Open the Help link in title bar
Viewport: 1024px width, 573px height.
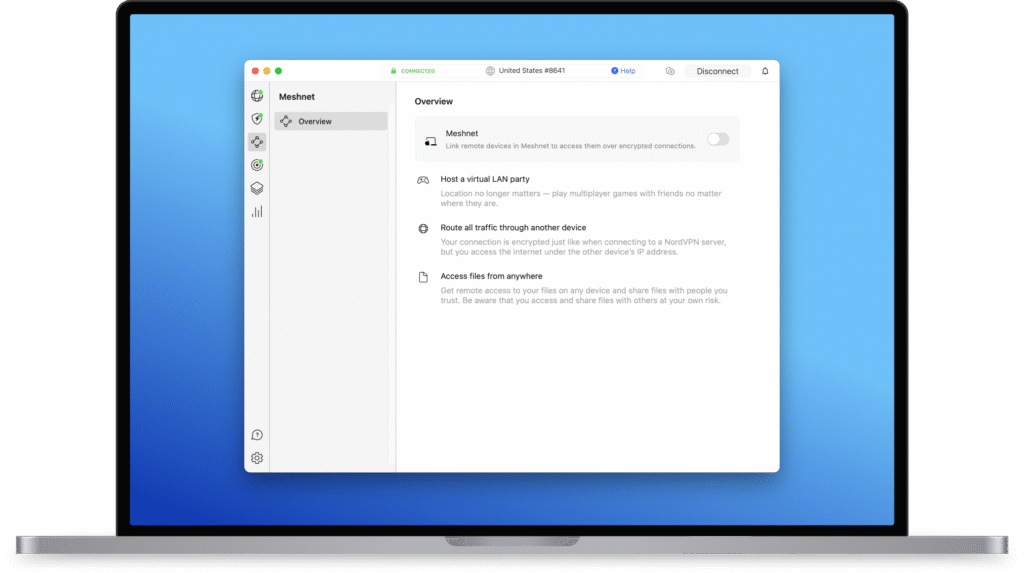coord(623,71)
